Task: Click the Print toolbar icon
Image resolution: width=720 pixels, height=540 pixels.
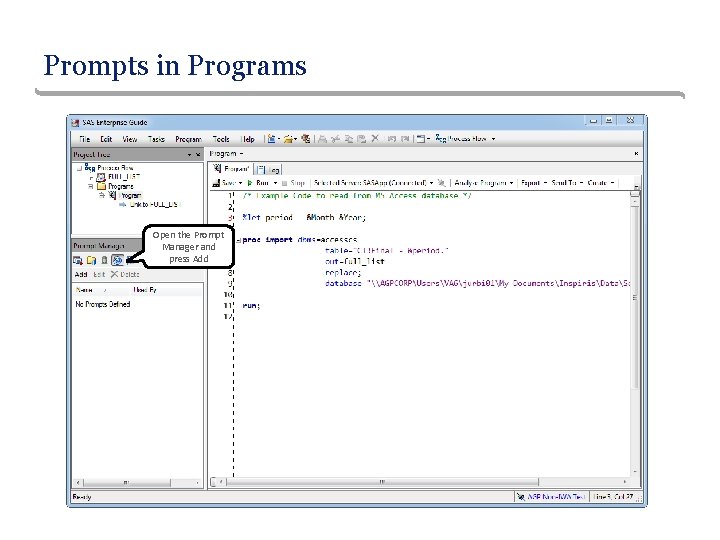Action: [322, 139]
